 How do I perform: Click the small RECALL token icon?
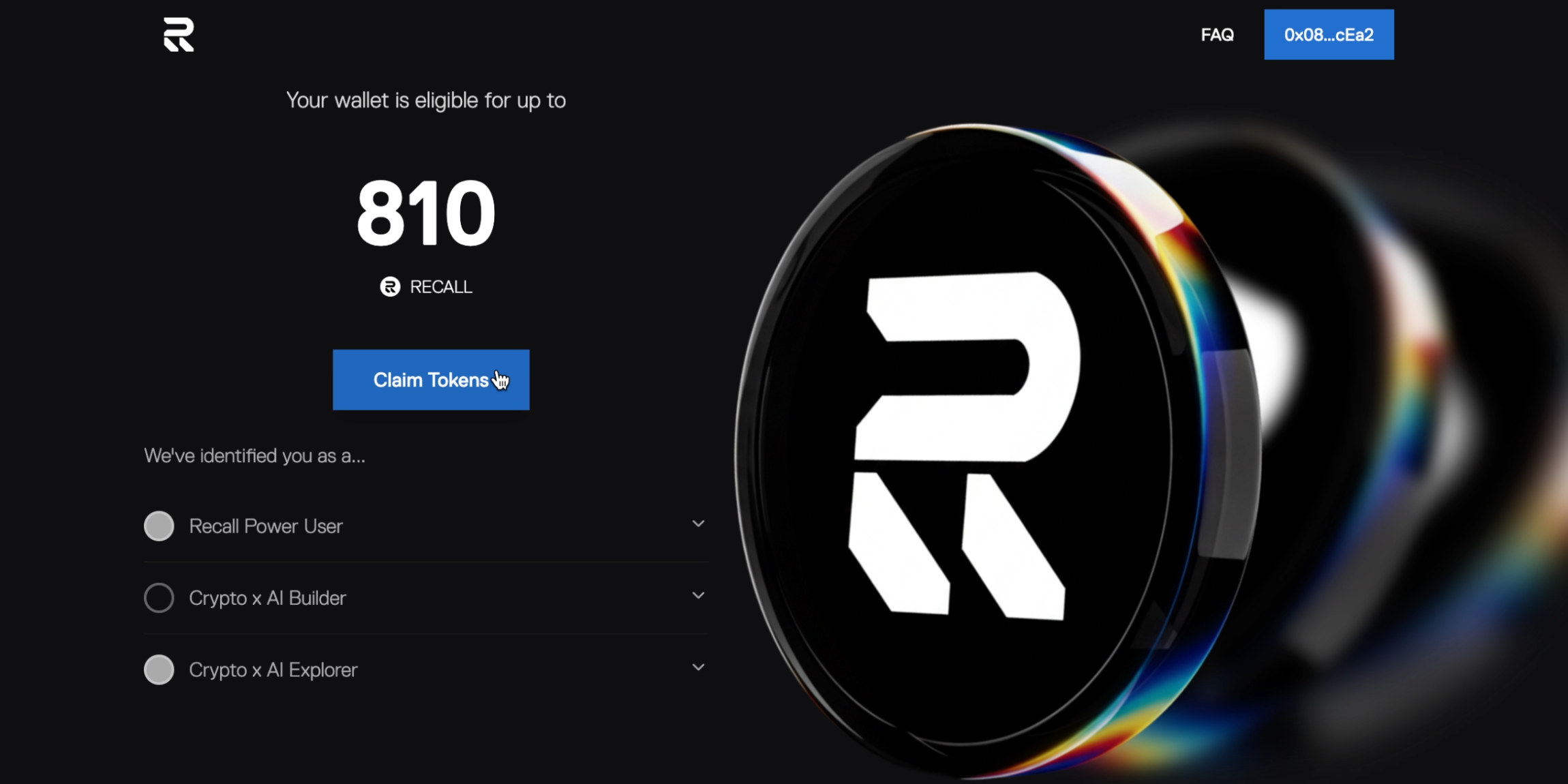[390, 287]
